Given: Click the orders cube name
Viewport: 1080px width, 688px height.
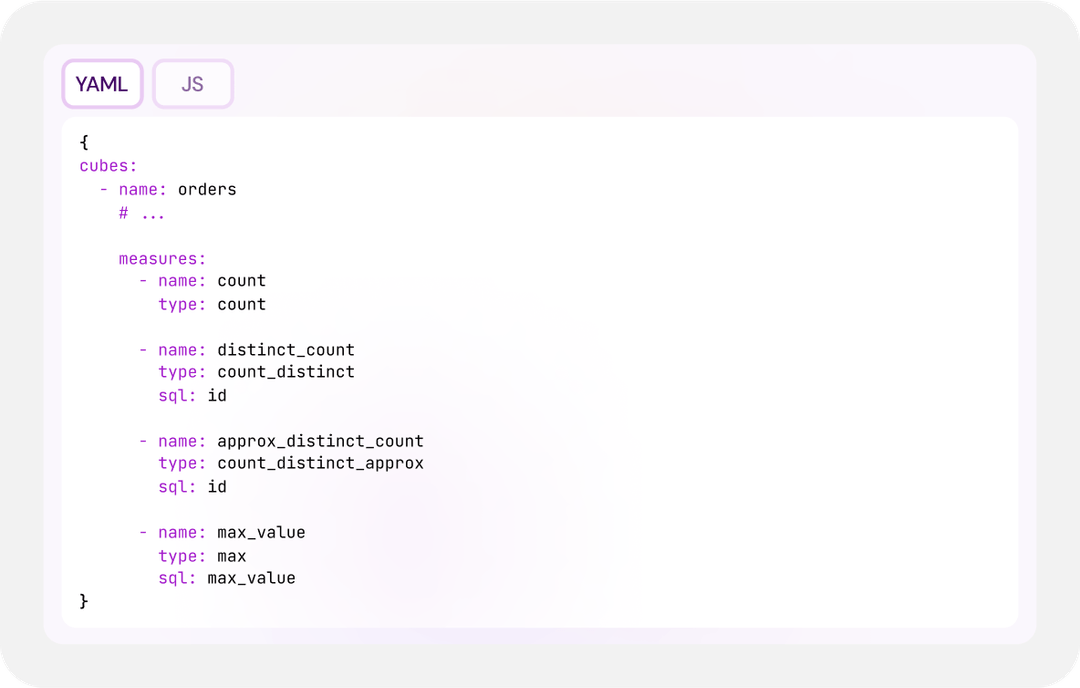Looking at the screenshot, I should (x=206, y=189).
